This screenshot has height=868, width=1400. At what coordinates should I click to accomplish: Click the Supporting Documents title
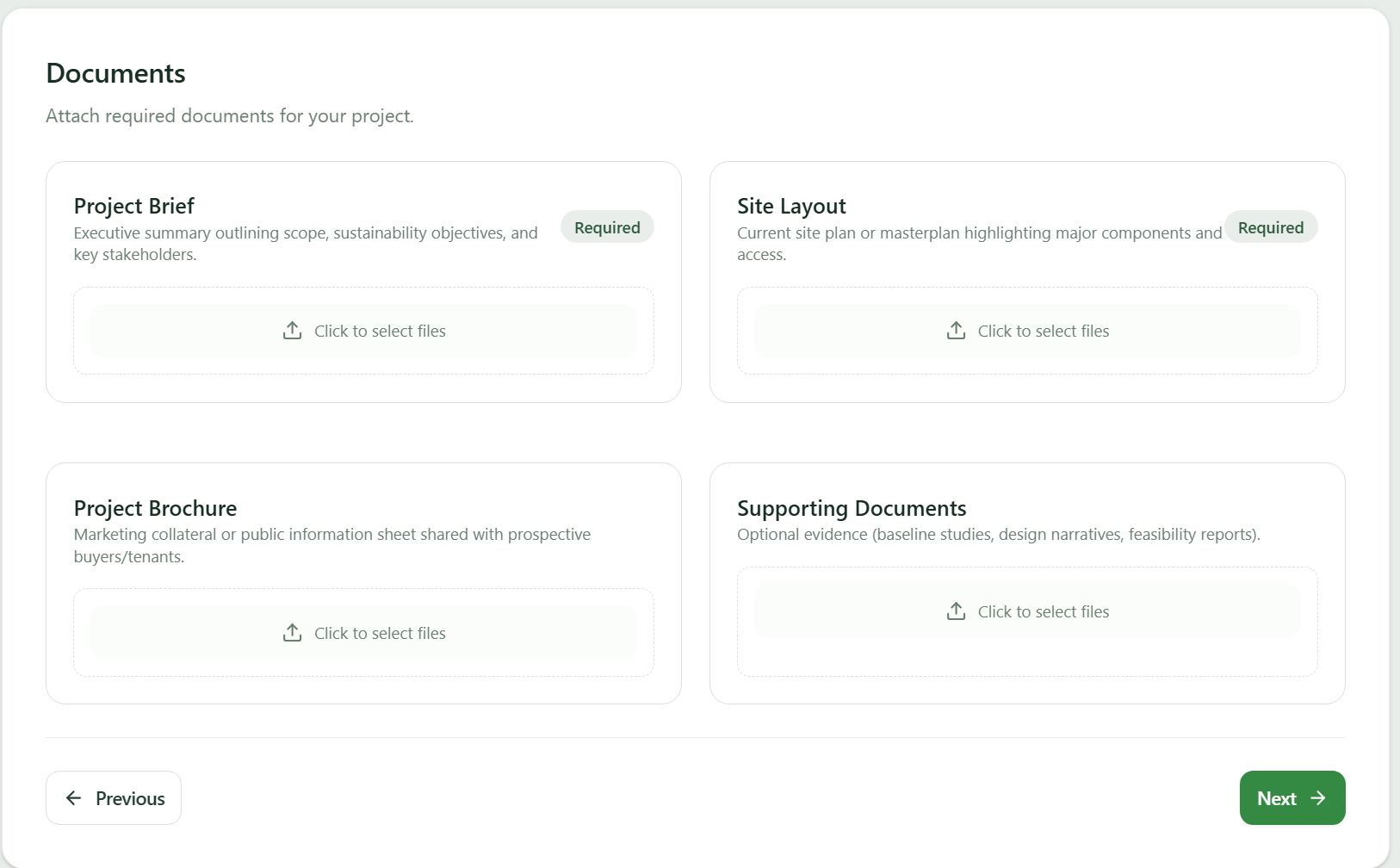pos(852,508)
